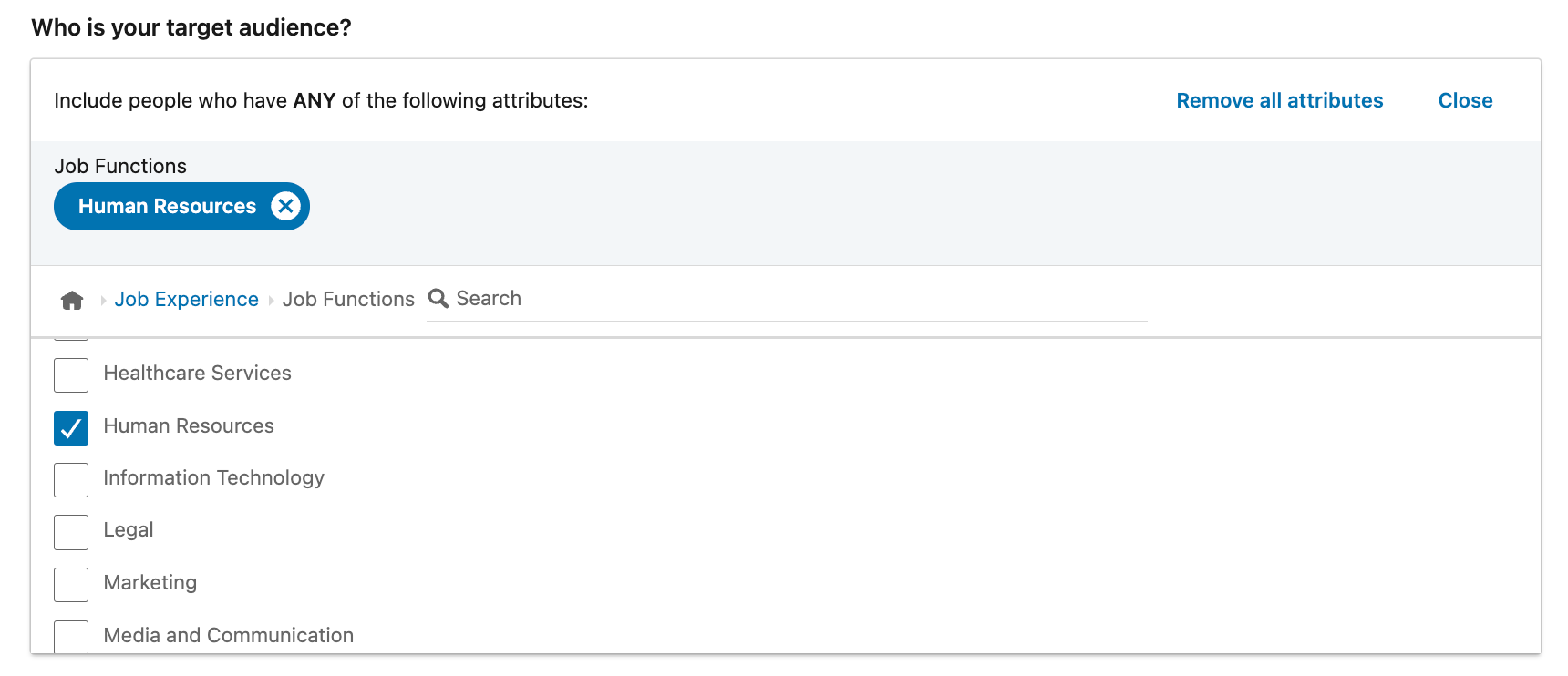Click the Close link
Screen dimensions: 1568x676
[x=1465, y=100]
